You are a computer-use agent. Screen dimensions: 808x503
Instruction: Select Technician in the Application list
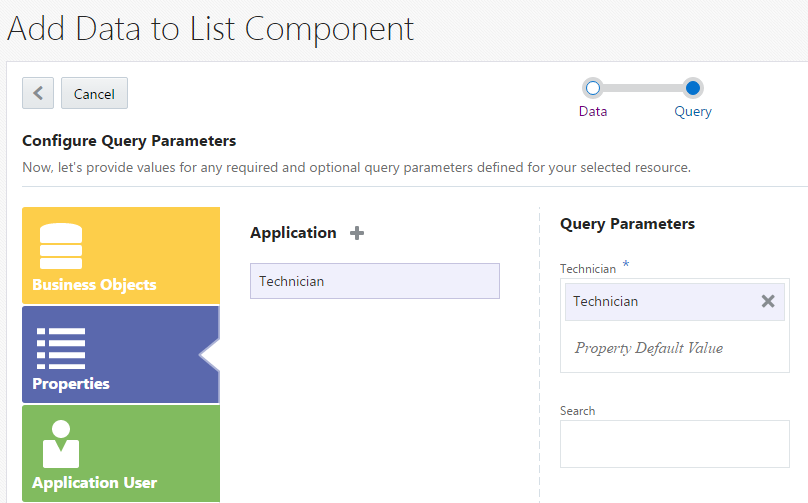(x=374, y=281)
